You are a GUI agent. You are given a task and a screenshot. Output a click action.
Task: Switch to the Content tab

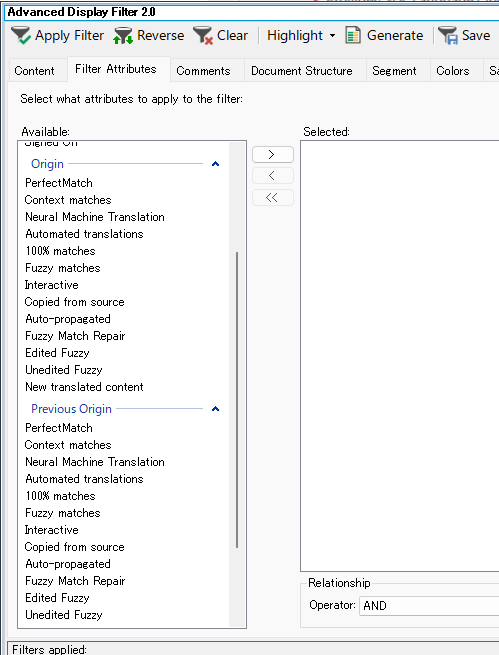click(x=34, y=71)
